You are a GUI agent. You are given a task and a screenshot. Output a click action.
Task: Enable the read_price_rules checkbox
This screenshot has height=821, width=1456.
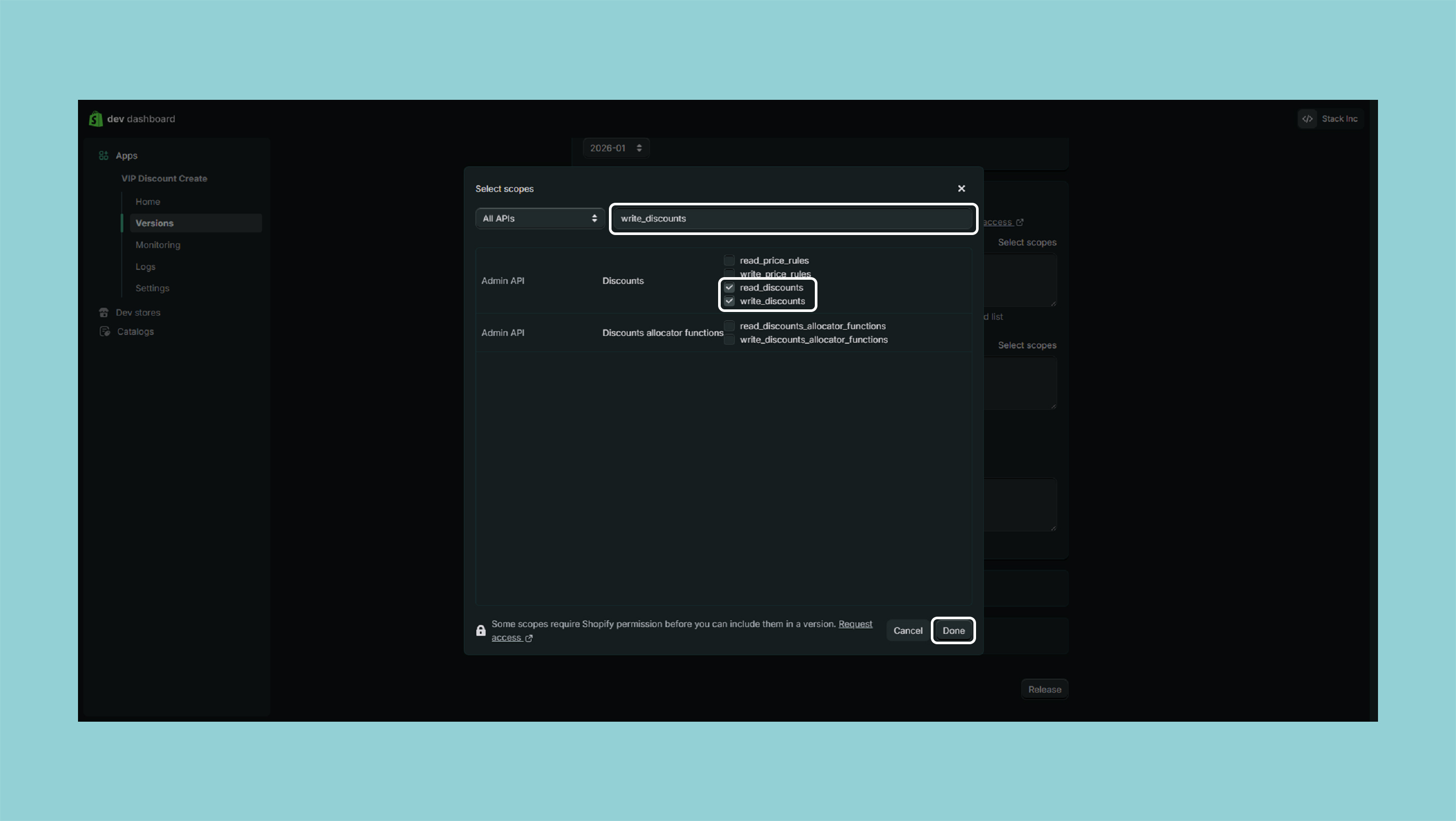(x=729, y=260)
